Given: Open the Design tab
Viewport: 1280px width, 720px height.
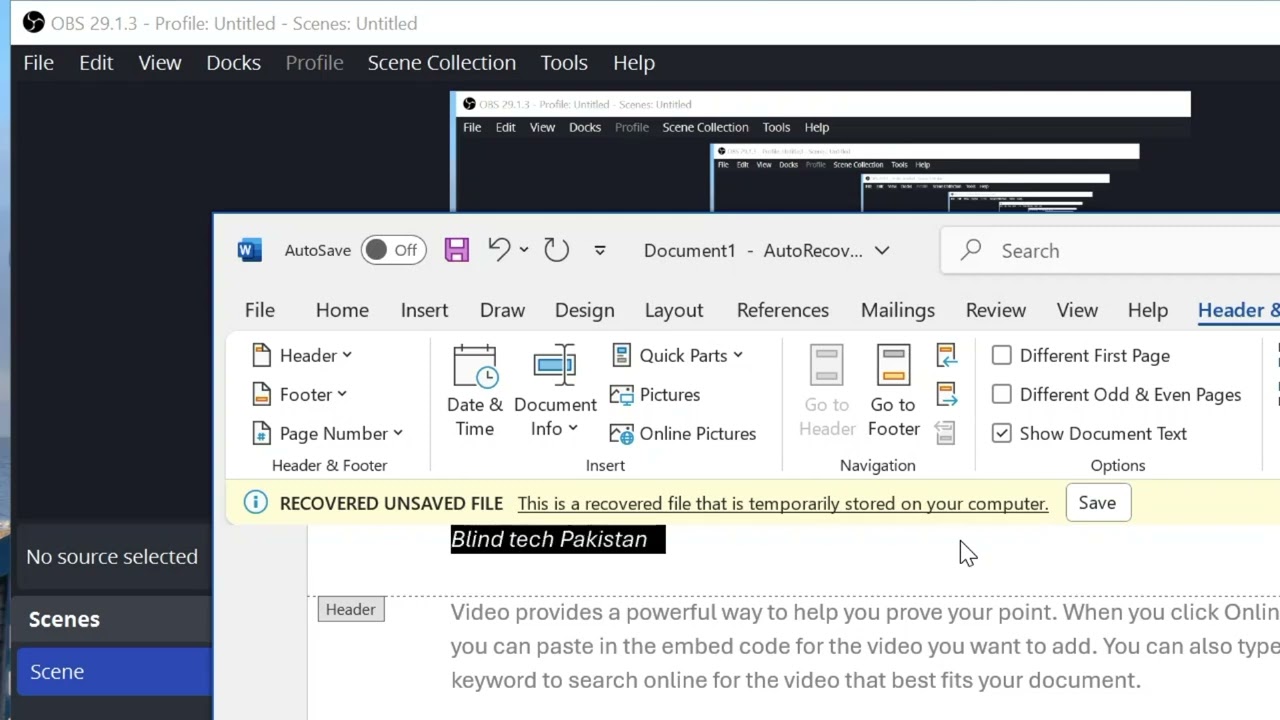Looking at the screenshot, I should coord(585,310).
